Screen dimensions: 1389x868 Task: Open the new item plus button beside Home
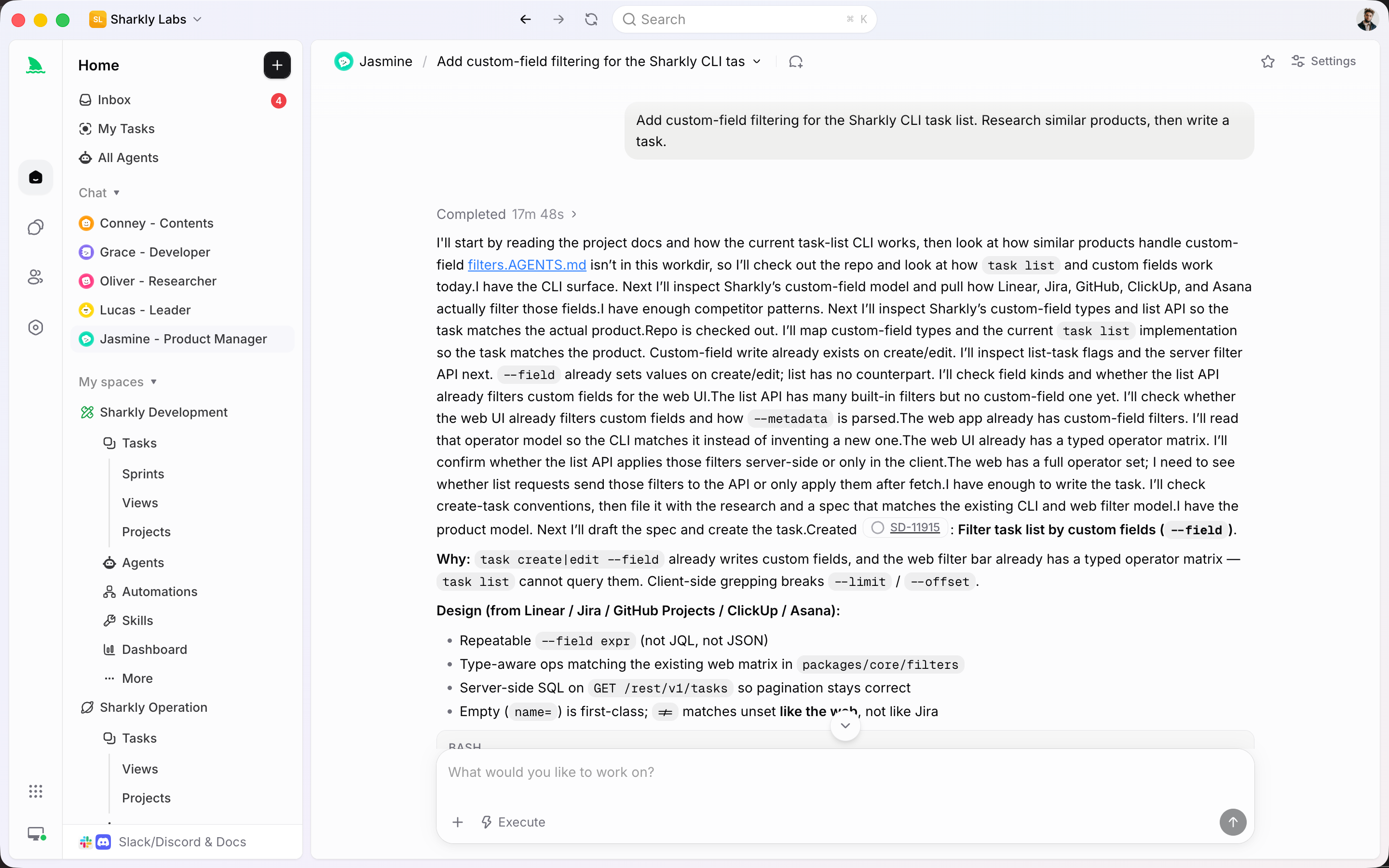coord(277,66)
